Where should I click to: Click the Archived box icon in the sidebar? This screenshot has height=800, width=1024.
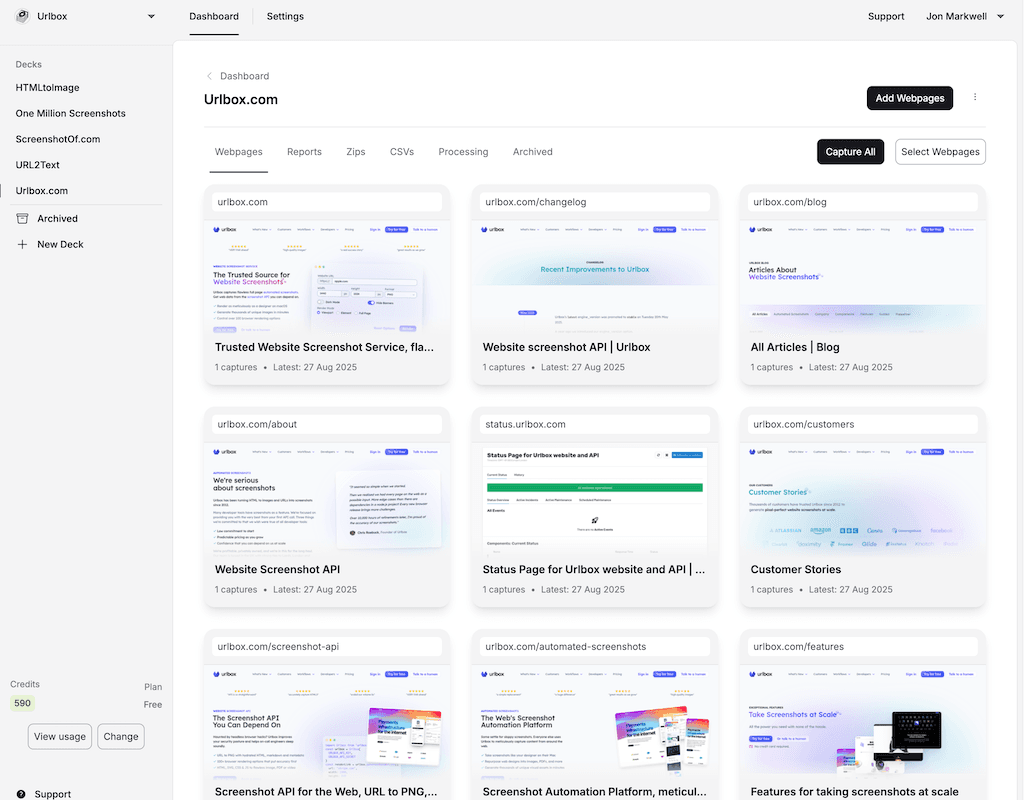[22, 218]
